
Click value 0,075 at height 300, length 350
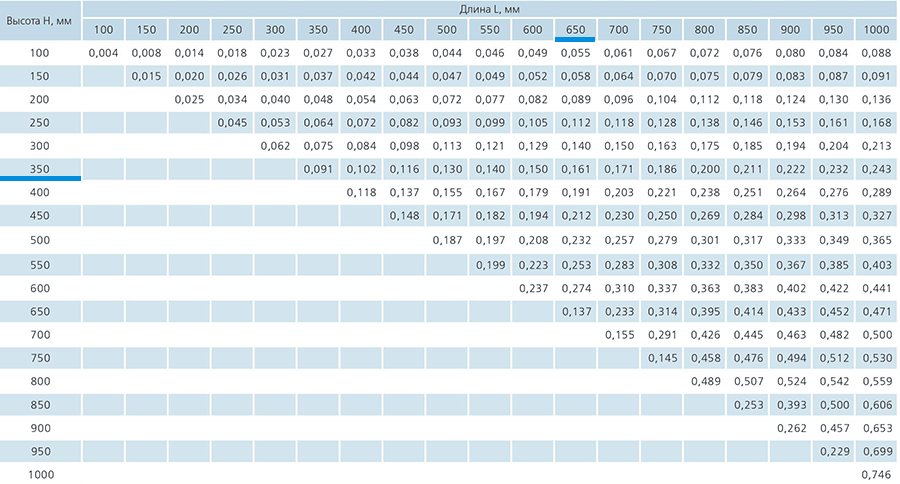(x=318, y=146)
